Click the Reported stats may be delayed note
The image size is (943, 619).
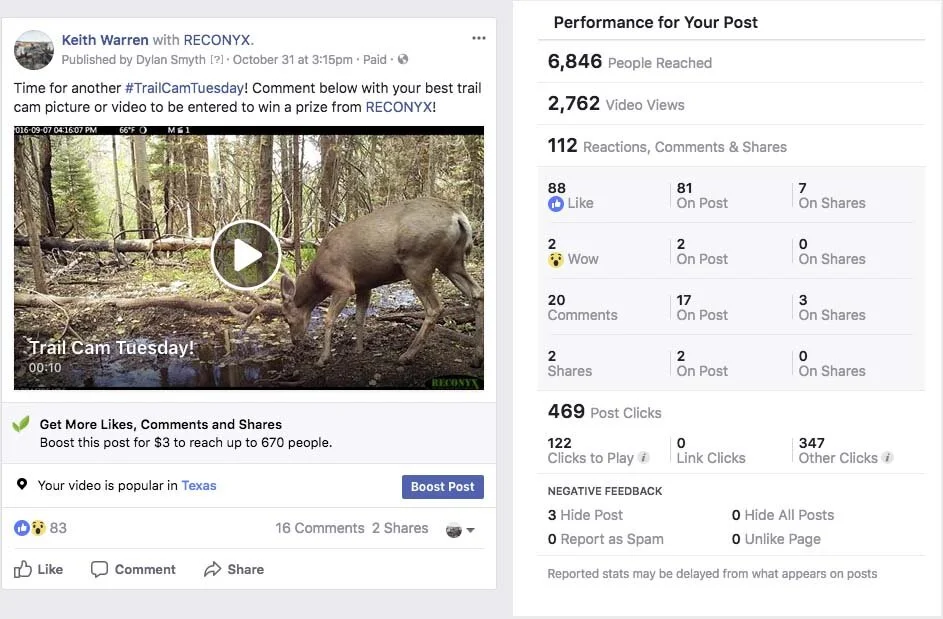(x=712, y=574)
